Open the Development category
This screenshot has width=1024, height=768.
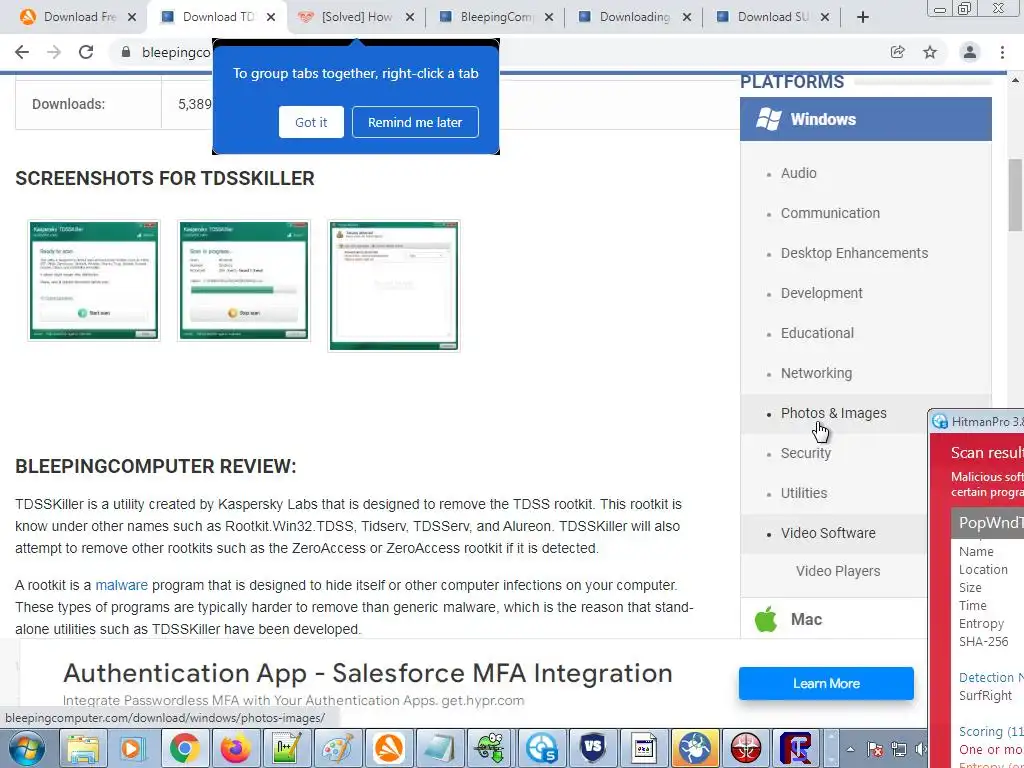pos(822,293)
